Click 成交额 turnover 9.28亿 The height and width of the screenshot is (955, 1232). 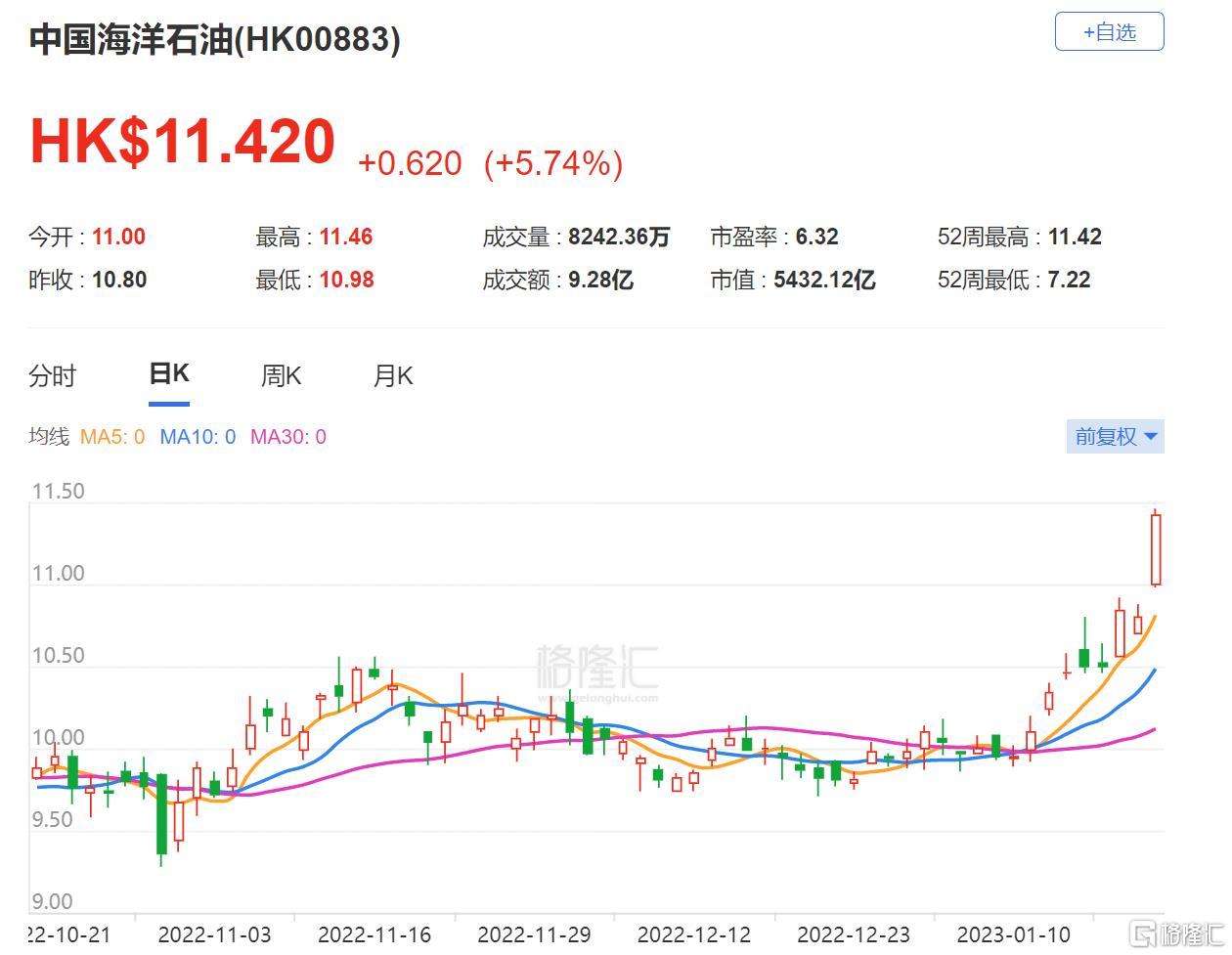click(x=601, y=281)
